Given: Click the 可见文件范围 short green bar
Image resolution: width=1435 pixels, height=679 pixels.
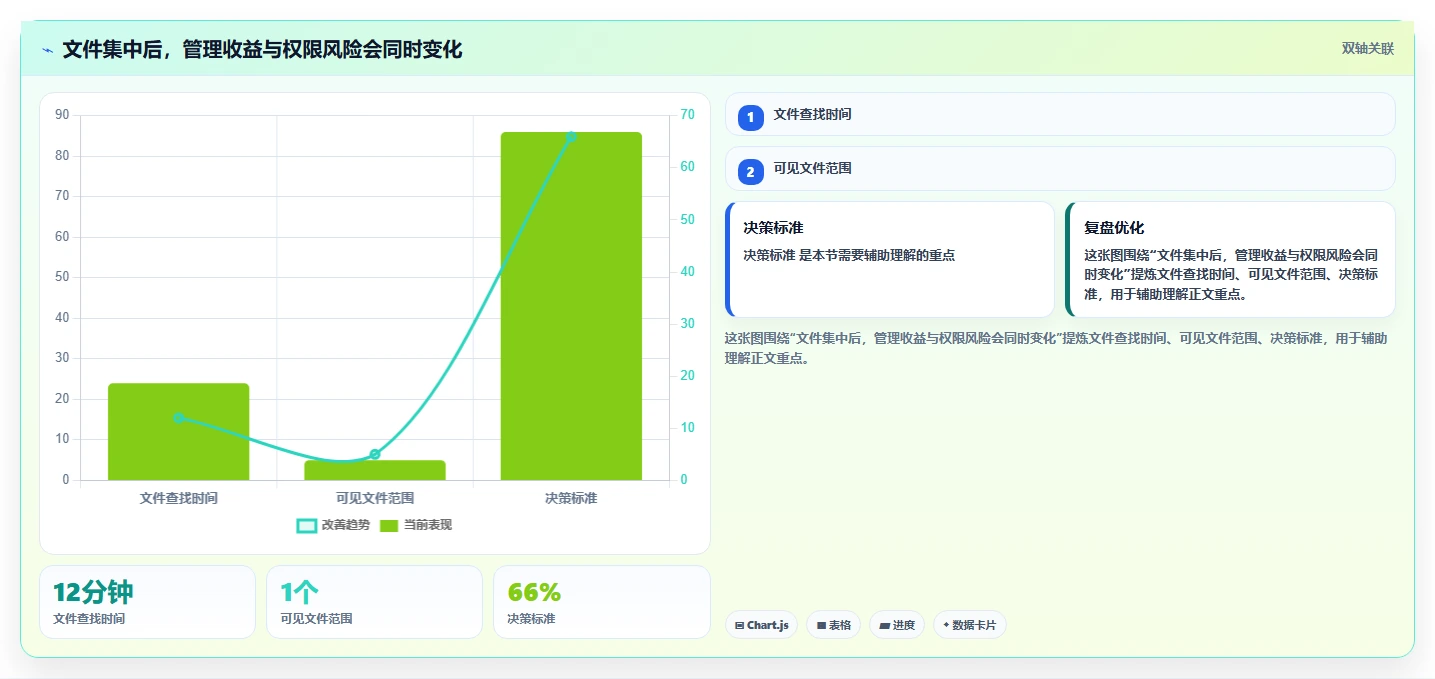Looking at the screenshot, I should [375, 470].
